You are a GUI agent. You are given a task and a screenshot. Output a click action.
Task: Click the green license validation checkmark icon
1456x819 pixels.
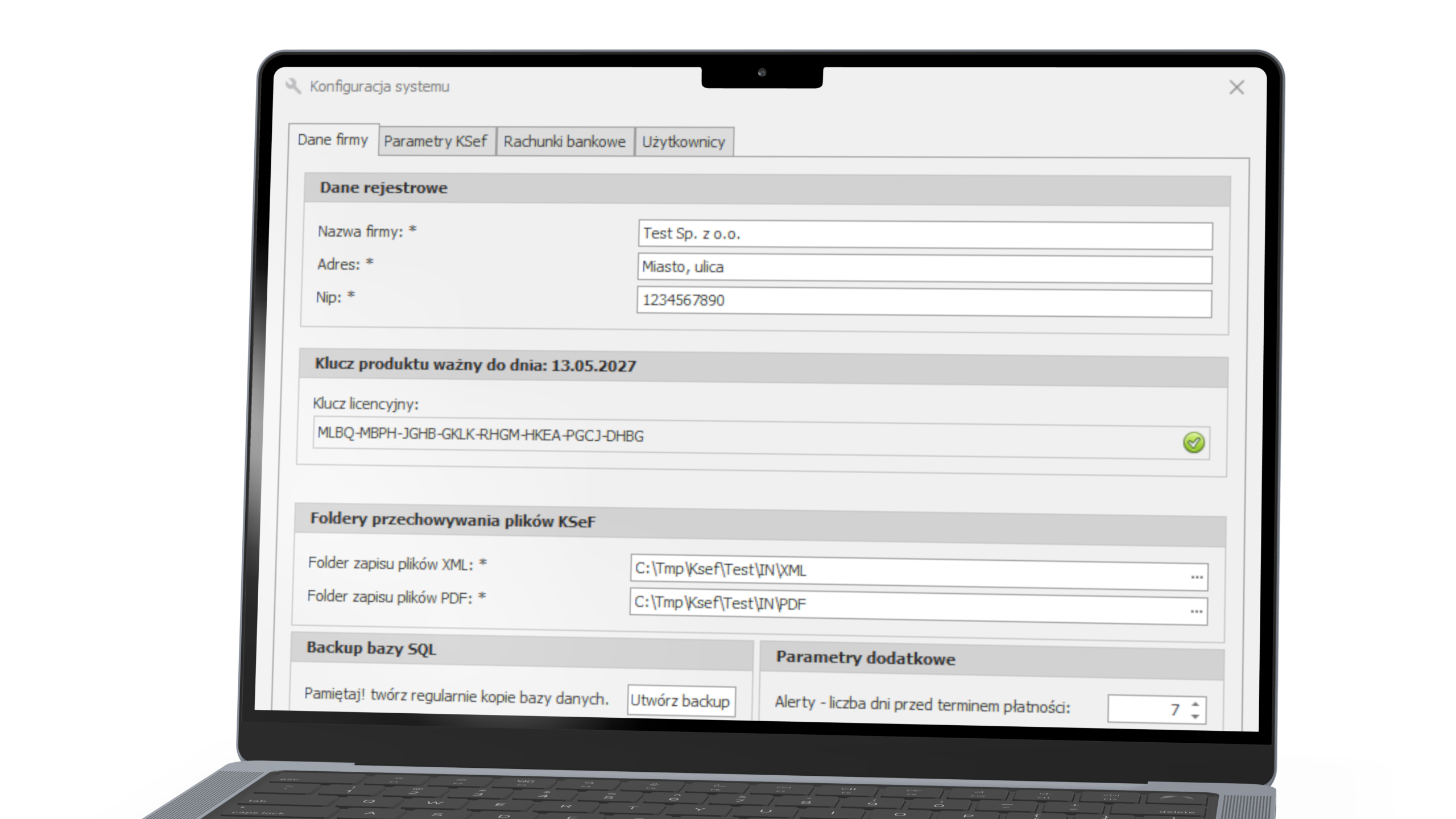1193,442
